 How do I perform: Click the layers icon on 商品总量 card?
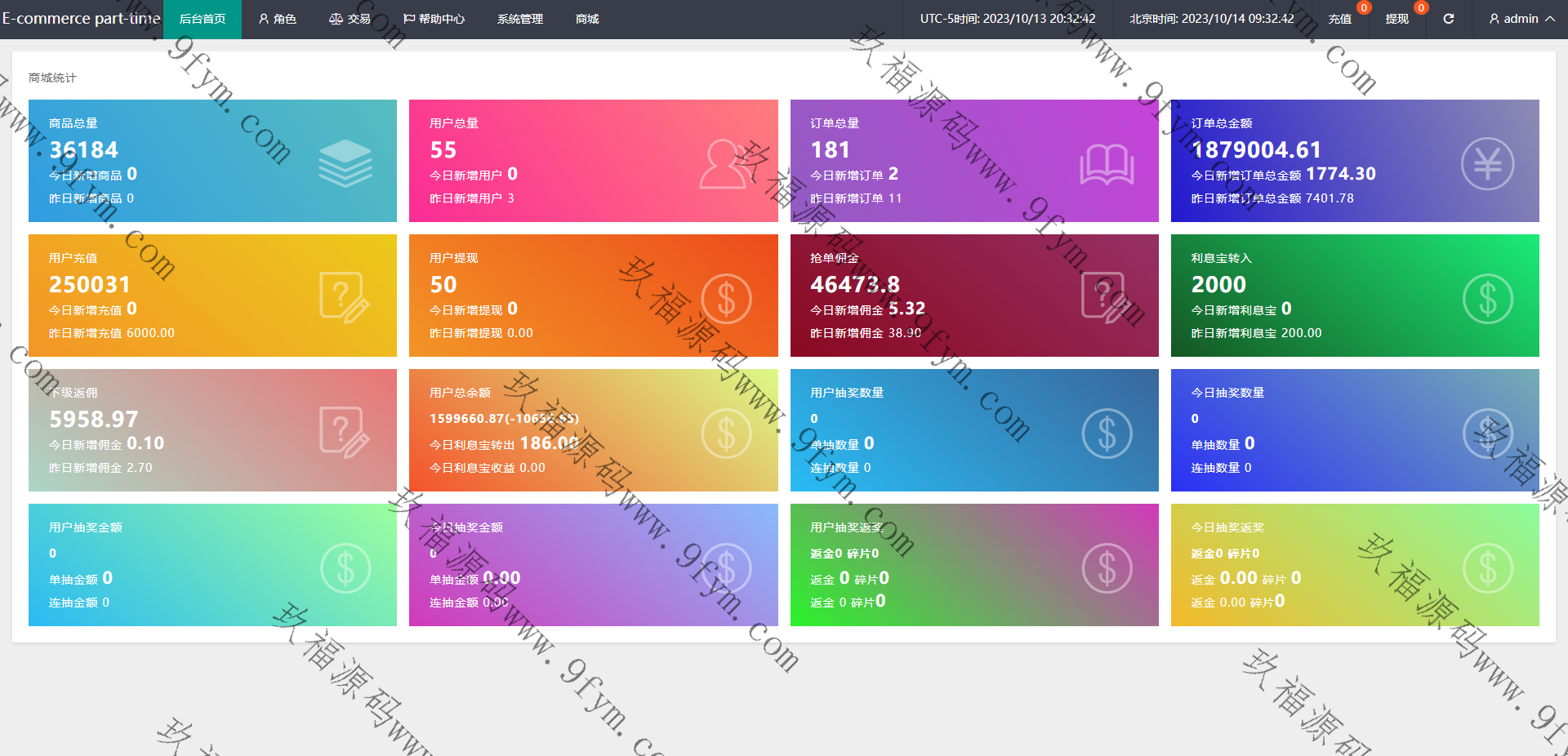(x=345, y=162)
